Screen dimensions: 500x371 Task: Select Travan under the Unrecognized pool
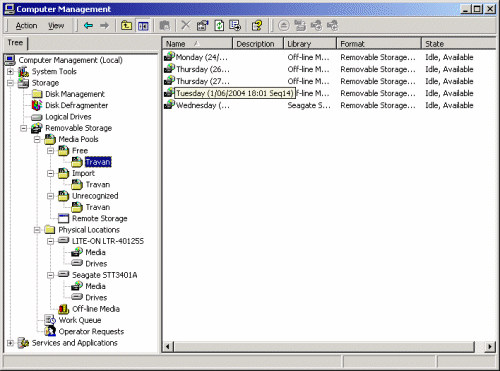tap(98, 207)
